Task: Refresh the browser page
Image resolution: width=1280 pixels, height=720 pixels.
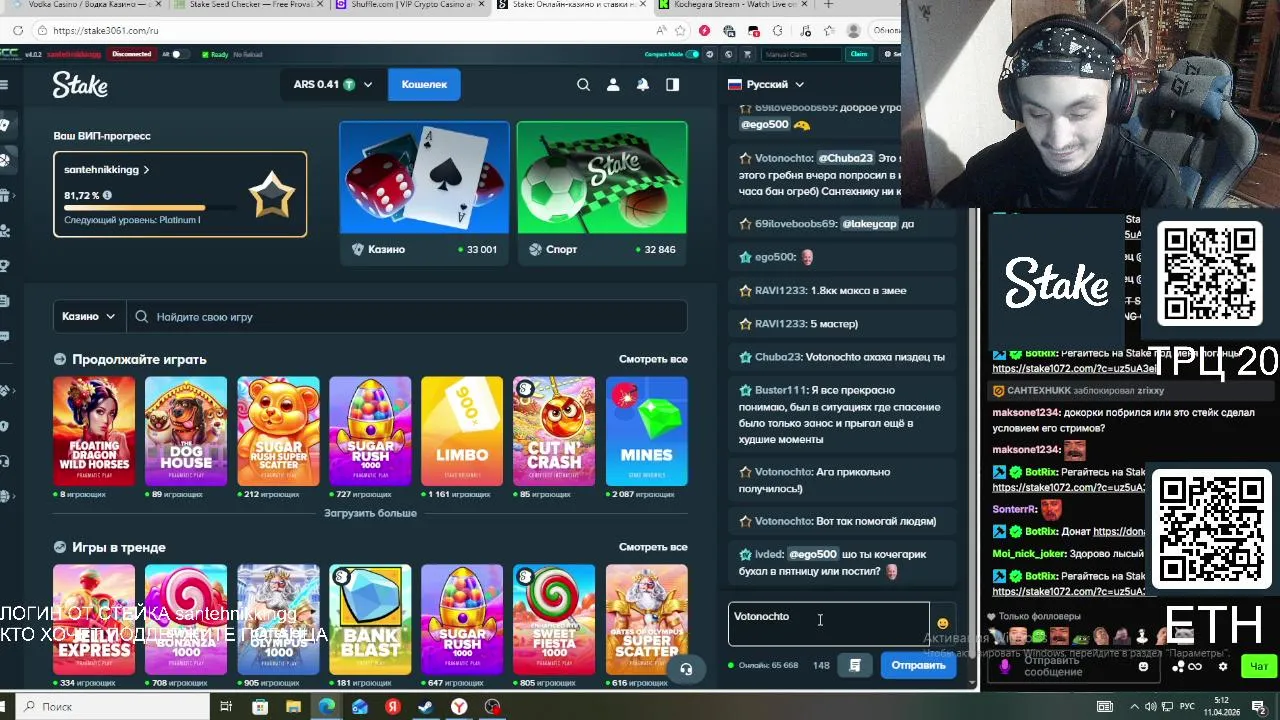Action: pos(18,30)
